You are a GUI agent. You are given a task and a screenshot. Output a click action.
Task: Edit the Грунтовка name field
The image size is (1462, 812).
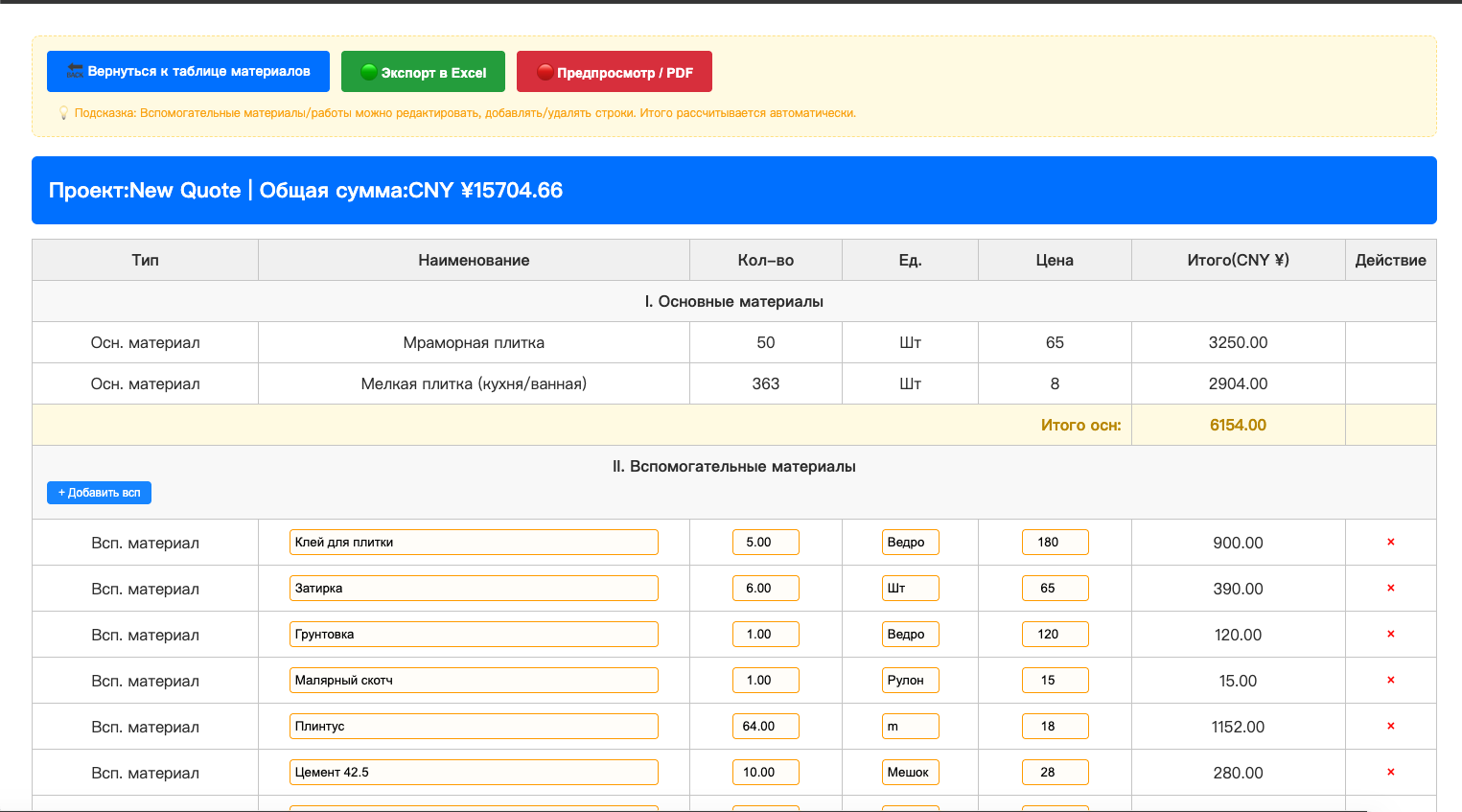click(x=474, y=635)
